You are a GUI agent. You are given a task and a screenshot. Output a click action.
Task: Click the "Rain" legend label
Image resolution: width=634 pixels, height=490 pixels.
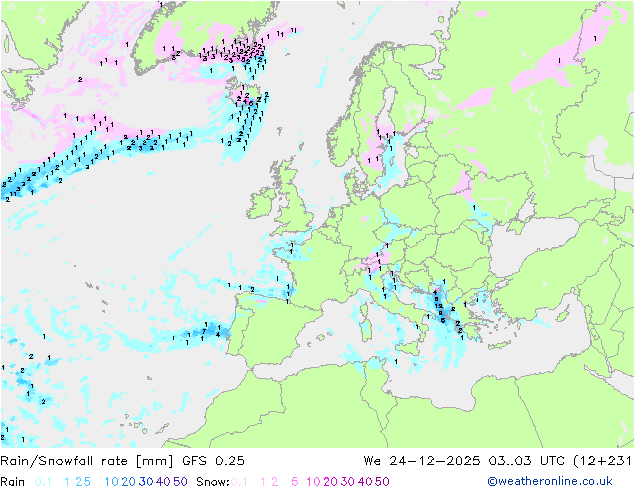click(13, 482)
